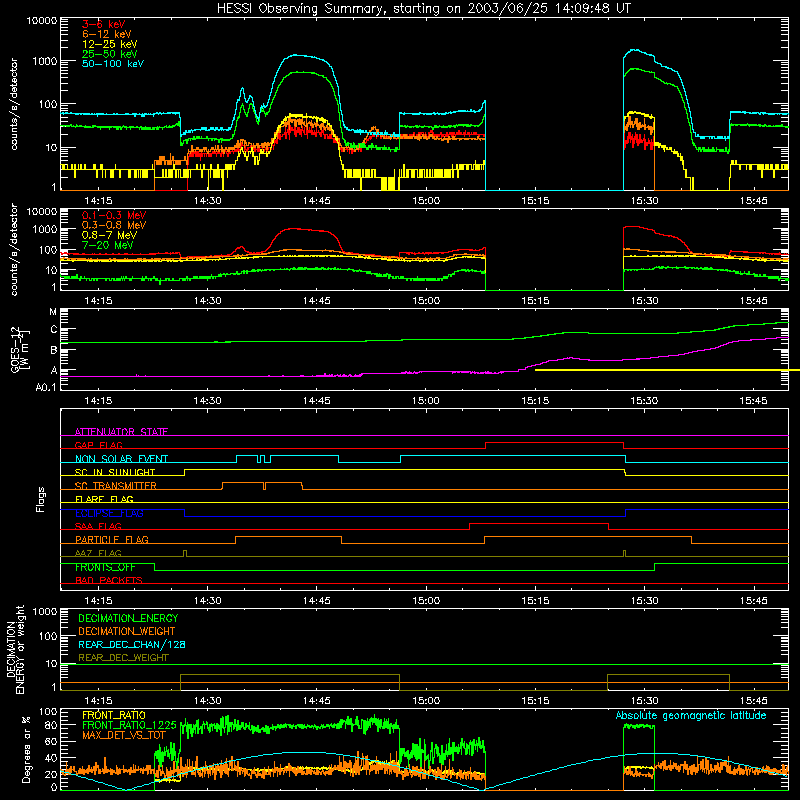Select the FLARE_FLAG label

(x=104, y=499)
